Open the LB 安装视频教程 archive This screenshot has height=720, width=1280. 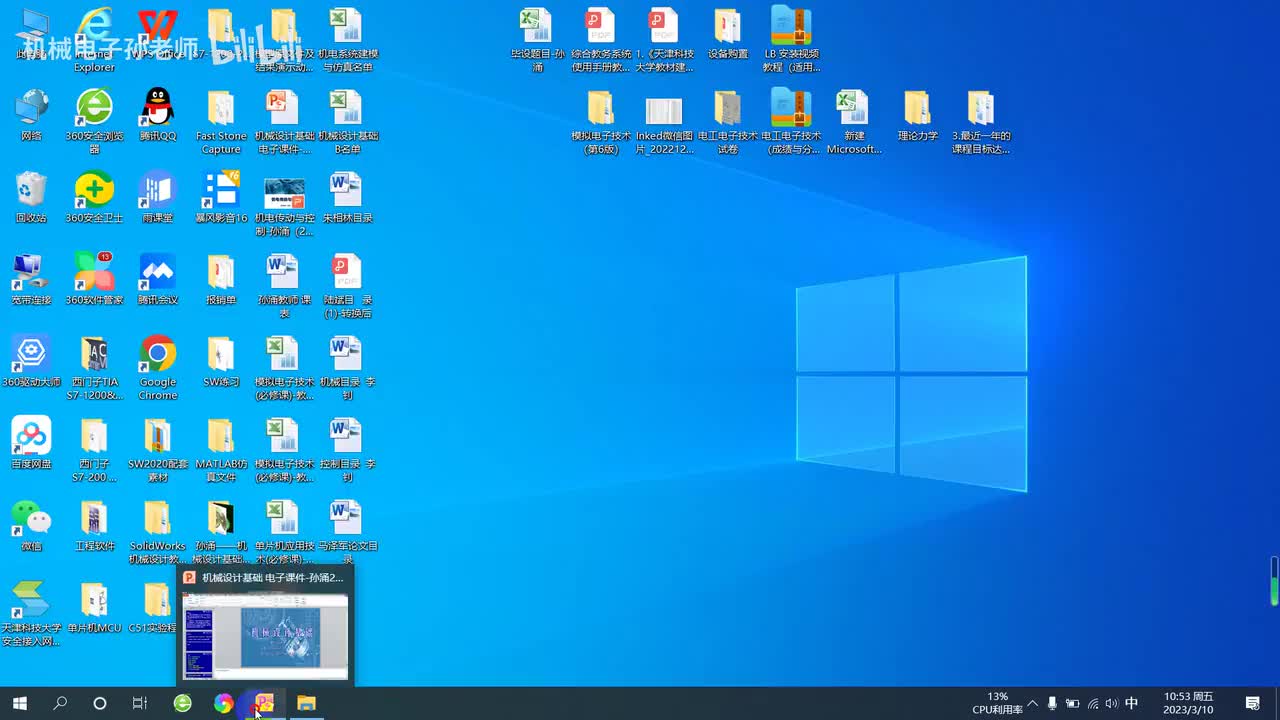tap(791, 40)
